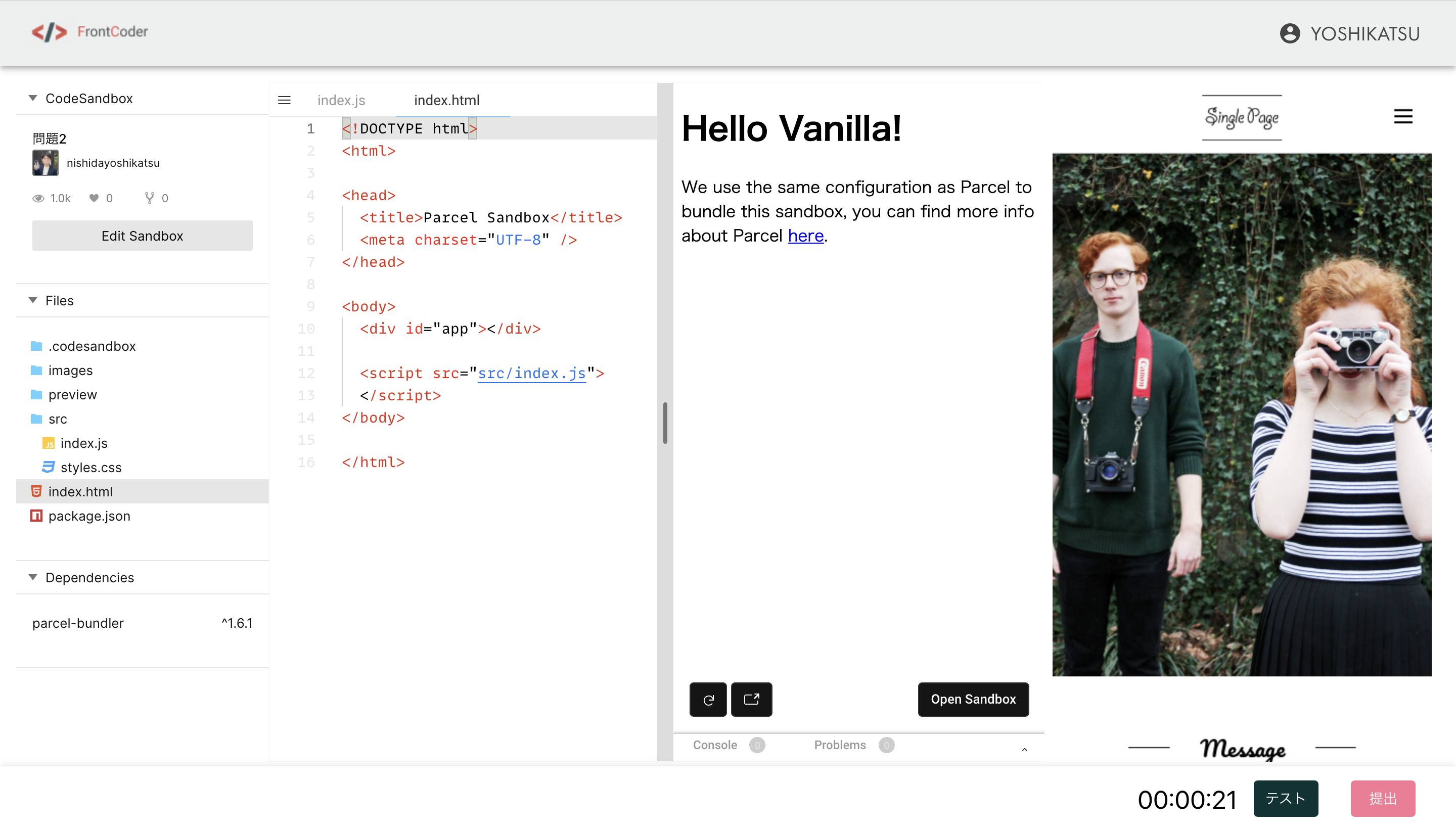
Task: Collapse the Files section
Action: (33, 300)
